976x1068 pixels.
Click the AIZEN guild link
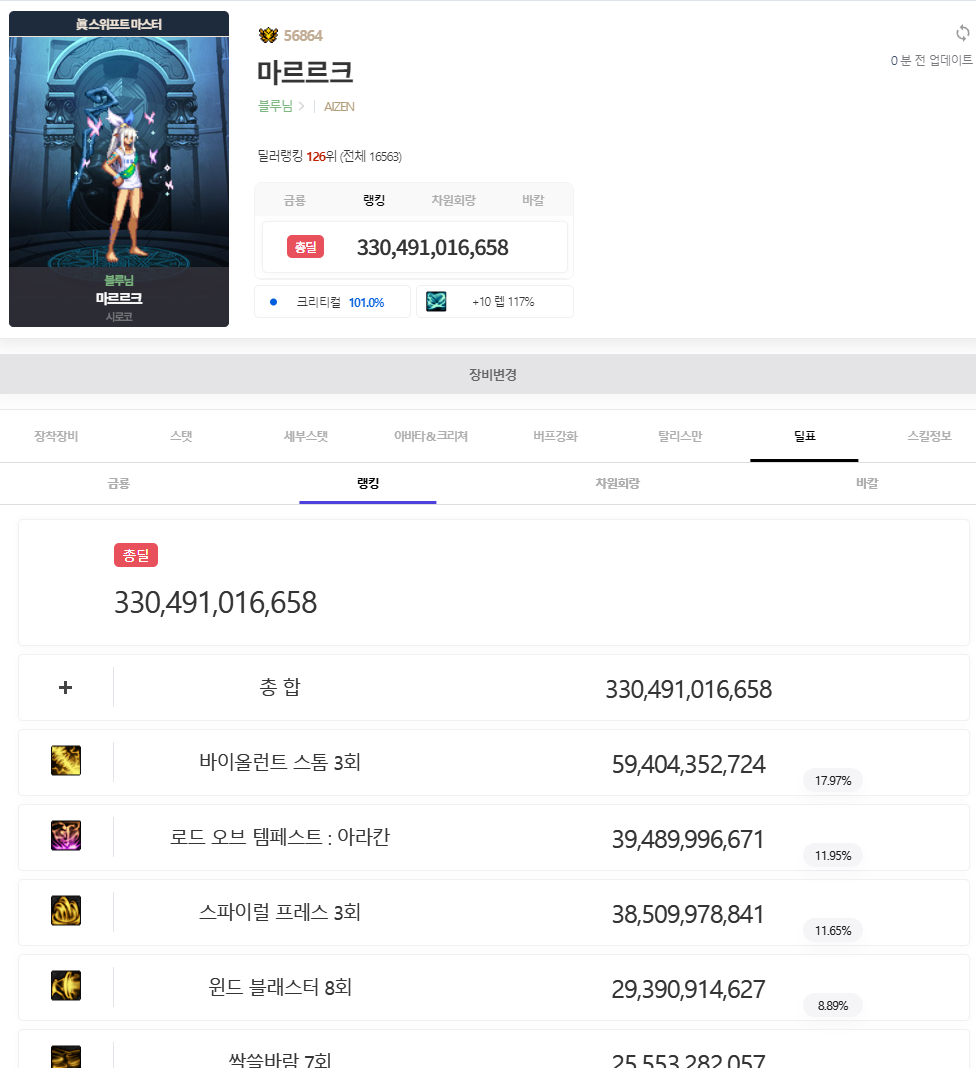[x=339, y=107]
